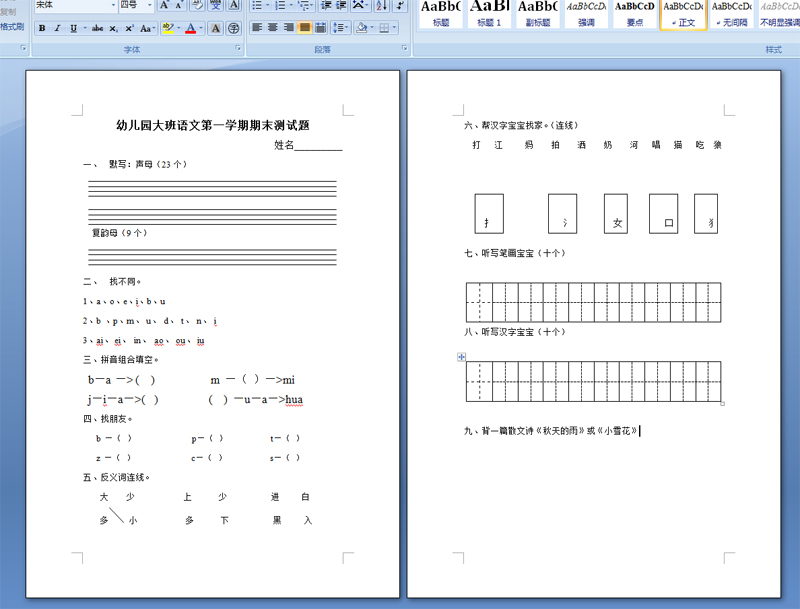Toggle superscript formatting
Screen dimensions: 800x609
pos(129,28)
